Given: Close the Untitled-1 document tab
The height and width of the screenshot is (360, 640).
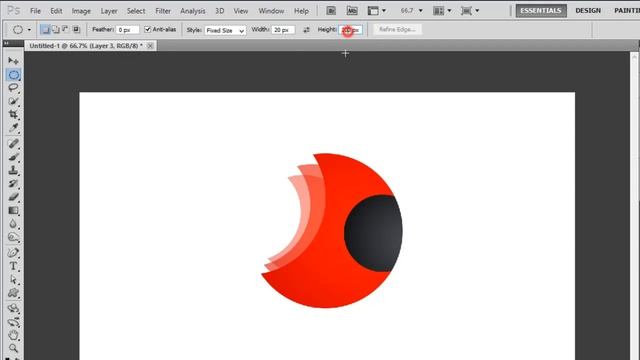Looking at the screenshot, I should point(150,46).
